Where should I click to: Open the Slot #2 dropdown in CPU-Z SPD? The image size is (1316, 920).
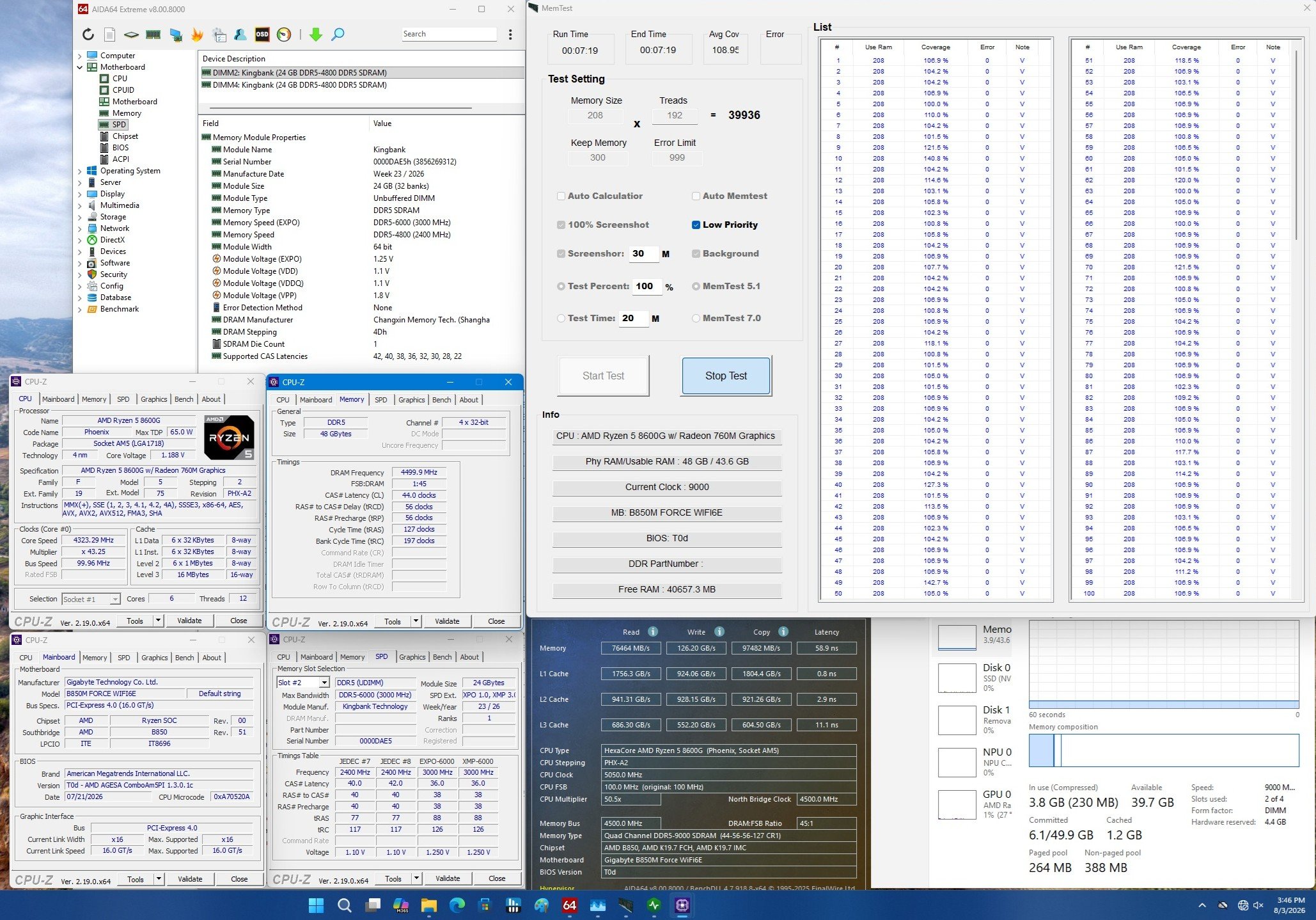[324, 683]
